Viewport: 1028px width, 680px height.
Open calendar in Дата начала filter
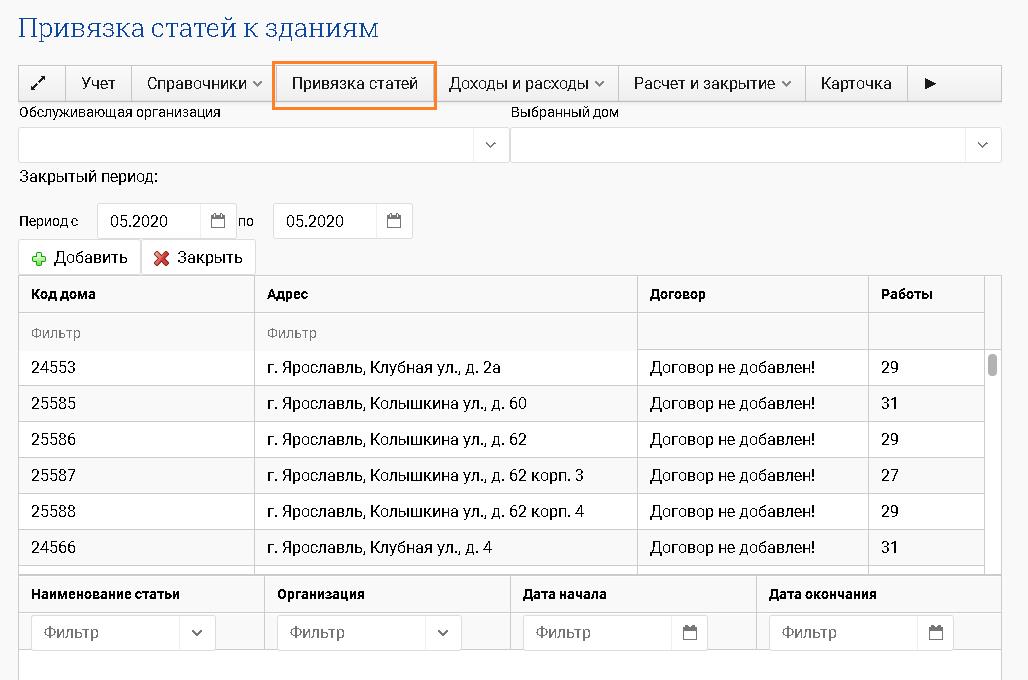(x=689, y=633)
